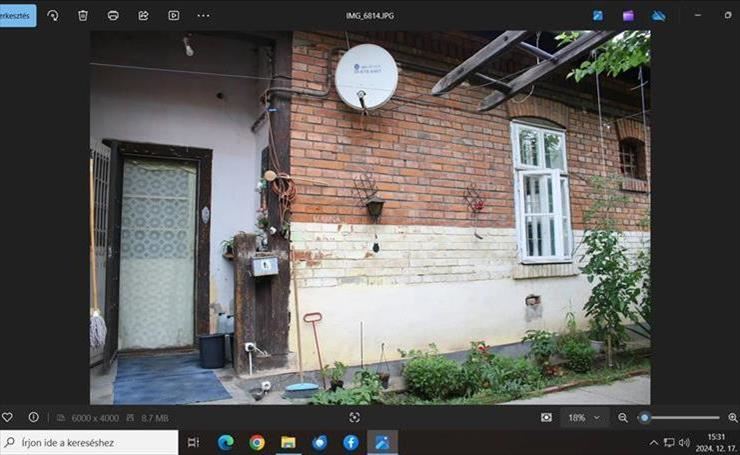Print the photo with the printer icon
Viewport: 740px width, 455px height.
pyautogui.click(x=113, y=15)
